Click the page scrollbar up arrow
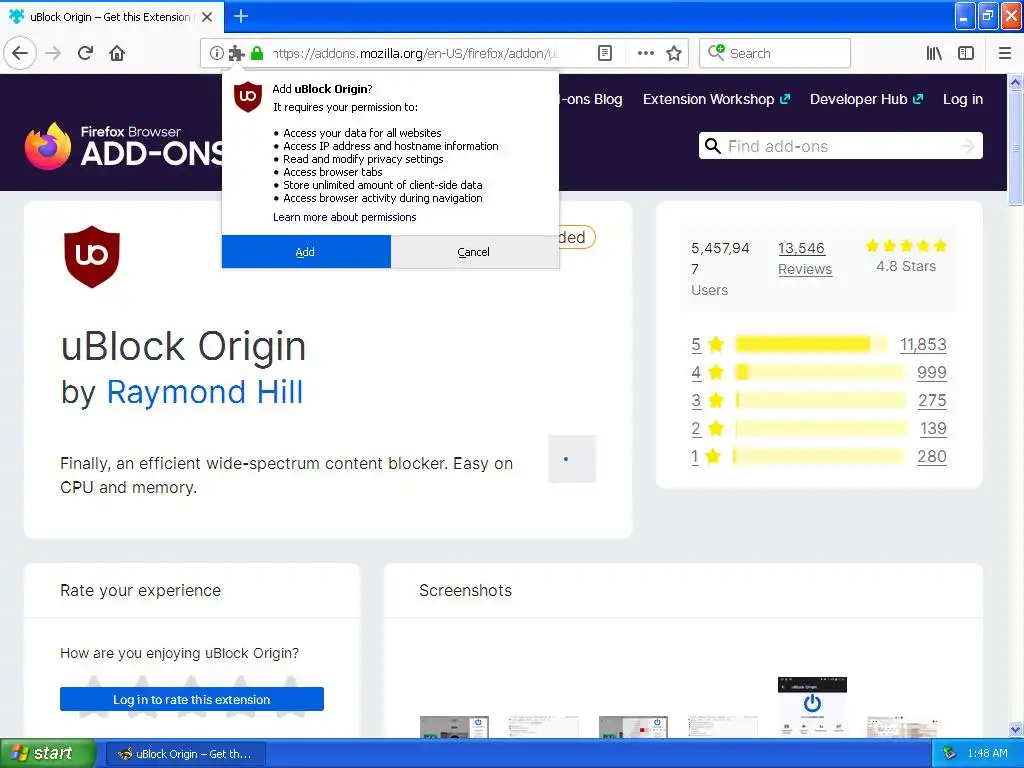 tap(1015, 82)
